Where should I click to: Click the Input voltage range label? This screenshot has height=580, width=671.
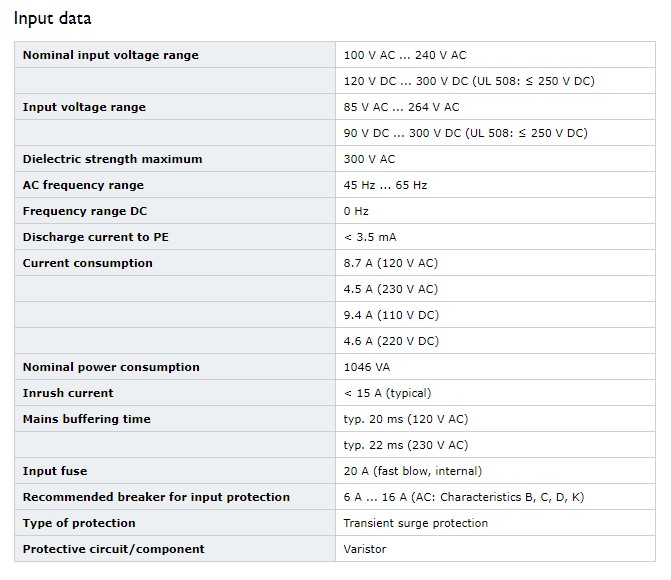point(84,107)
